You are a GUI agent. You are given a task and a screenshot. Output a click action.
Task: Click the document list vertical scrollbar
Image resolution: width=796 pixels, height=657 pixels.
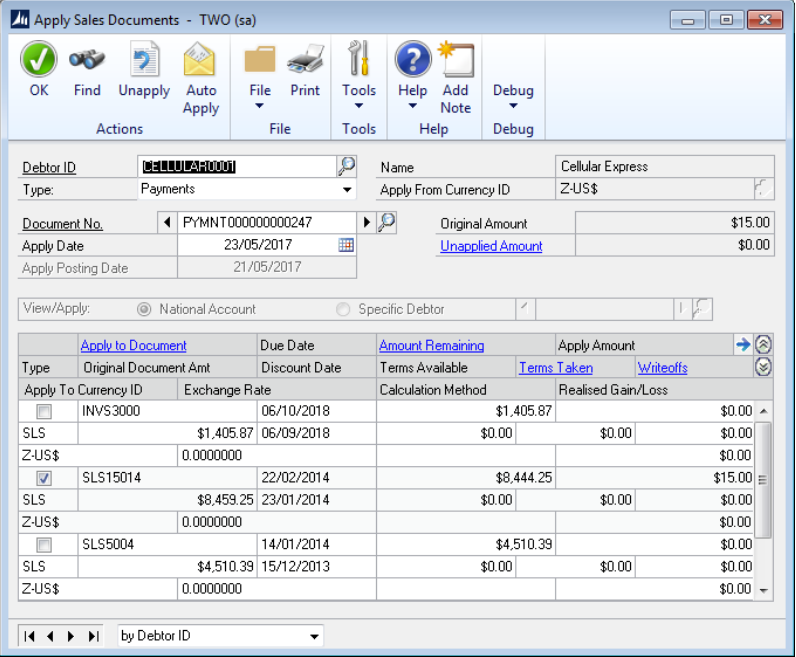[765, 480]
